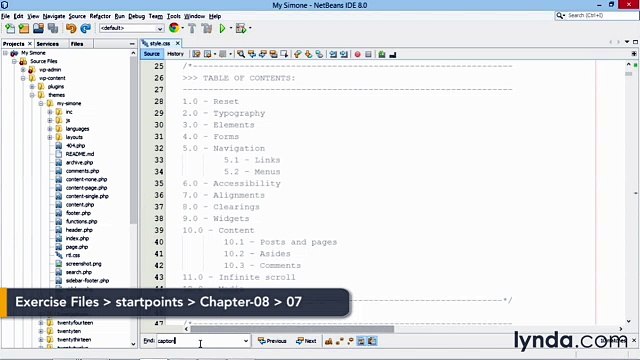Click the Open Project toolbar icon
The image size is (640, 360).
(x=38, y=28)
